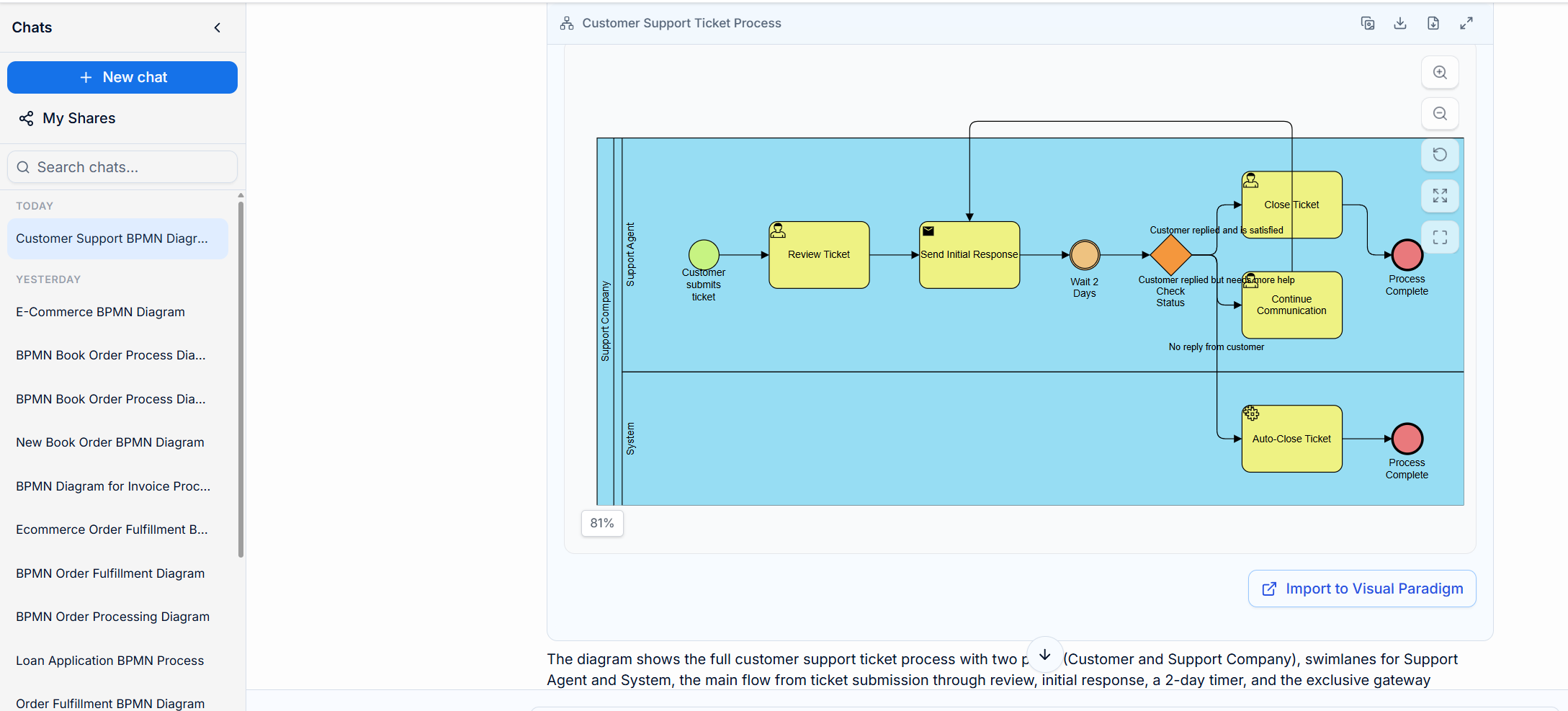Click the Customer Support Ticket Process title
The height and width of the screenshot is (711, 1568).
pyautogui.click(x=681, y=23)
